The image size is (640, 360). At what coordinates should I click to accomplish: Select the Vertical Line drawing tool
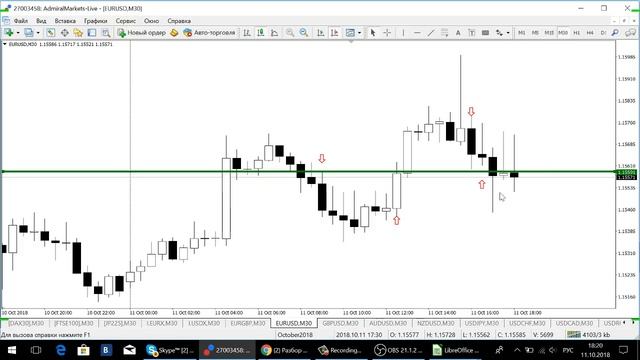point(403,33)
